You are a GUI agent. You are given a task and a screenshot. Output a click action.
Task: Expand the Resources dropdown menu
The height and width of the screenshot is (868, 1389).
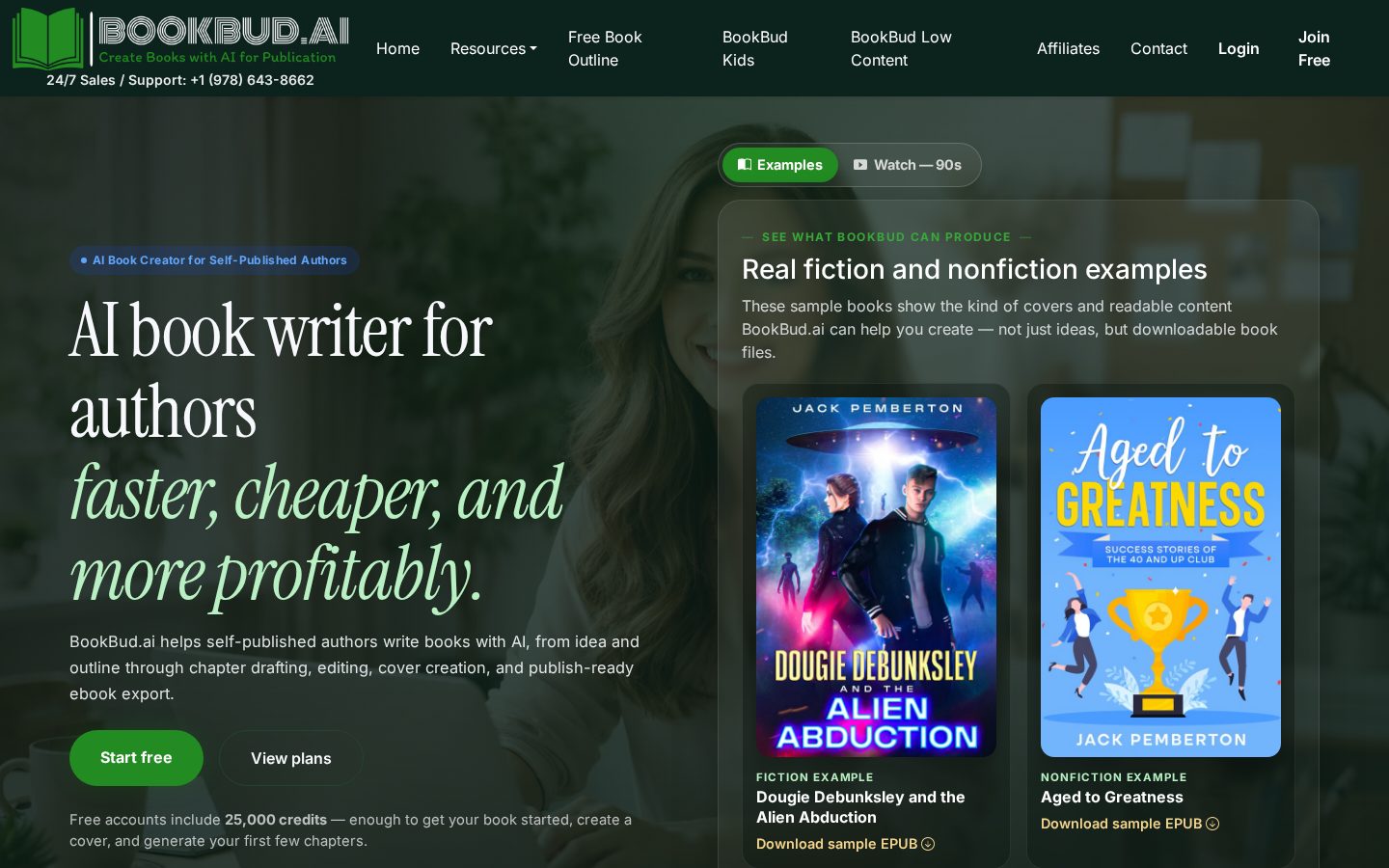[493, 48]
